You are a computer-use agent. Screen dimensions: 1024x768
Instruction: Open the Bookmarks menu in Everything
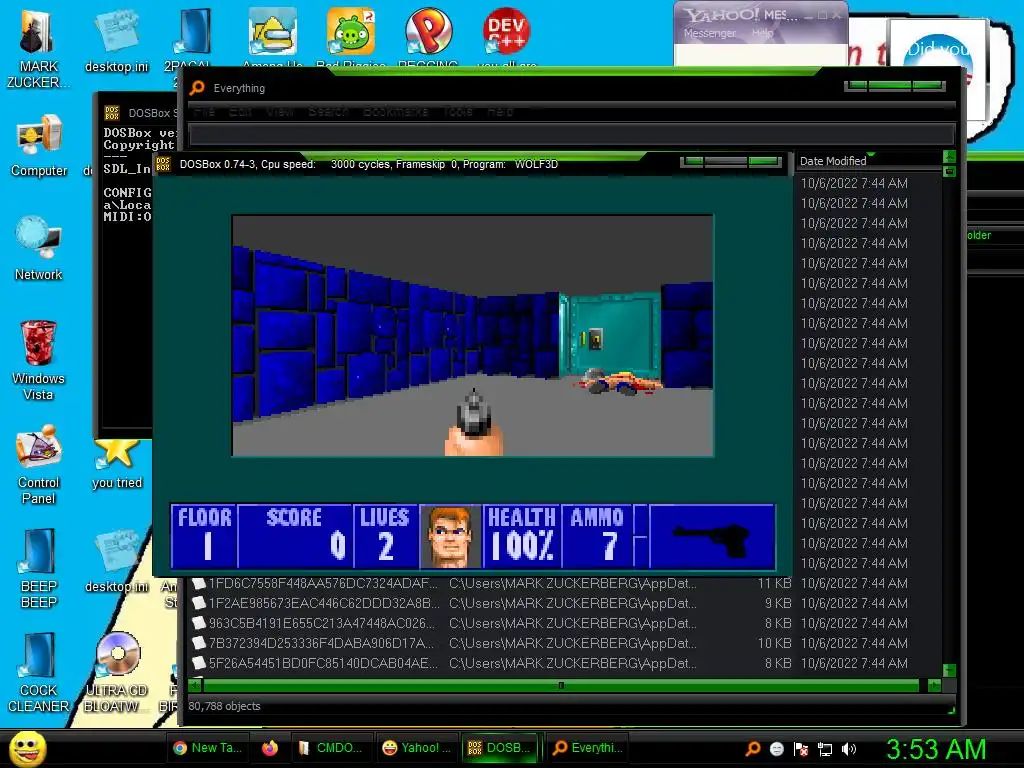click(396, 112)
